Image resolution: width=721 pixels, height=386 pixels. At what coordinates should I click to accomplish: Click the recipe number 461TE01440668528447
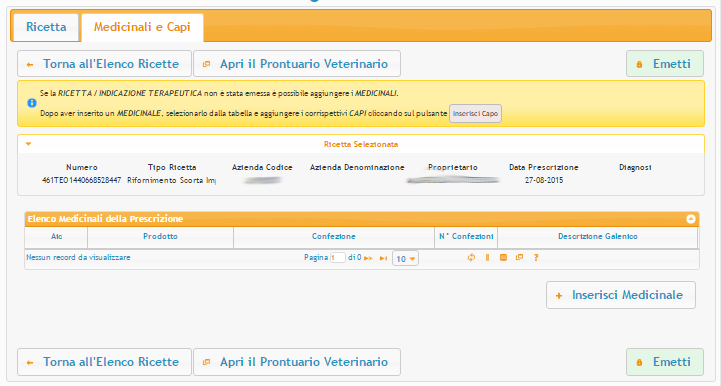(81, 180)
